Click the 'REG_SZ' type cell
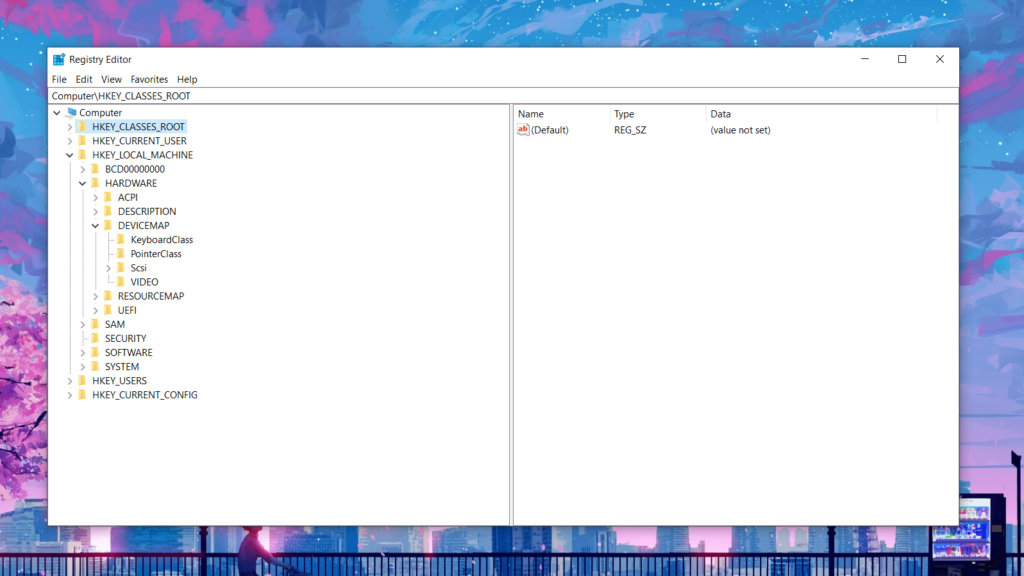The height and width of the screenshot is (576, 1024). coord(630,130)
